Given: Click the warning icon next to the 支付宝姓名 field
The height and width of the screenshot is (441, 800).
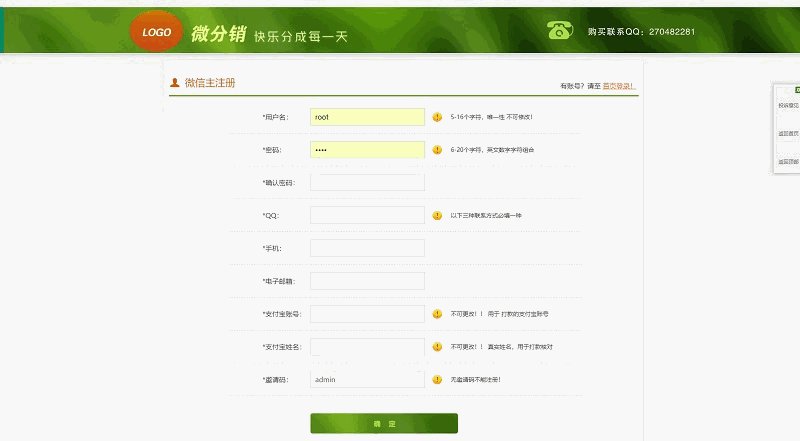Looking at the screenshot, I should (x=437, y=347).
